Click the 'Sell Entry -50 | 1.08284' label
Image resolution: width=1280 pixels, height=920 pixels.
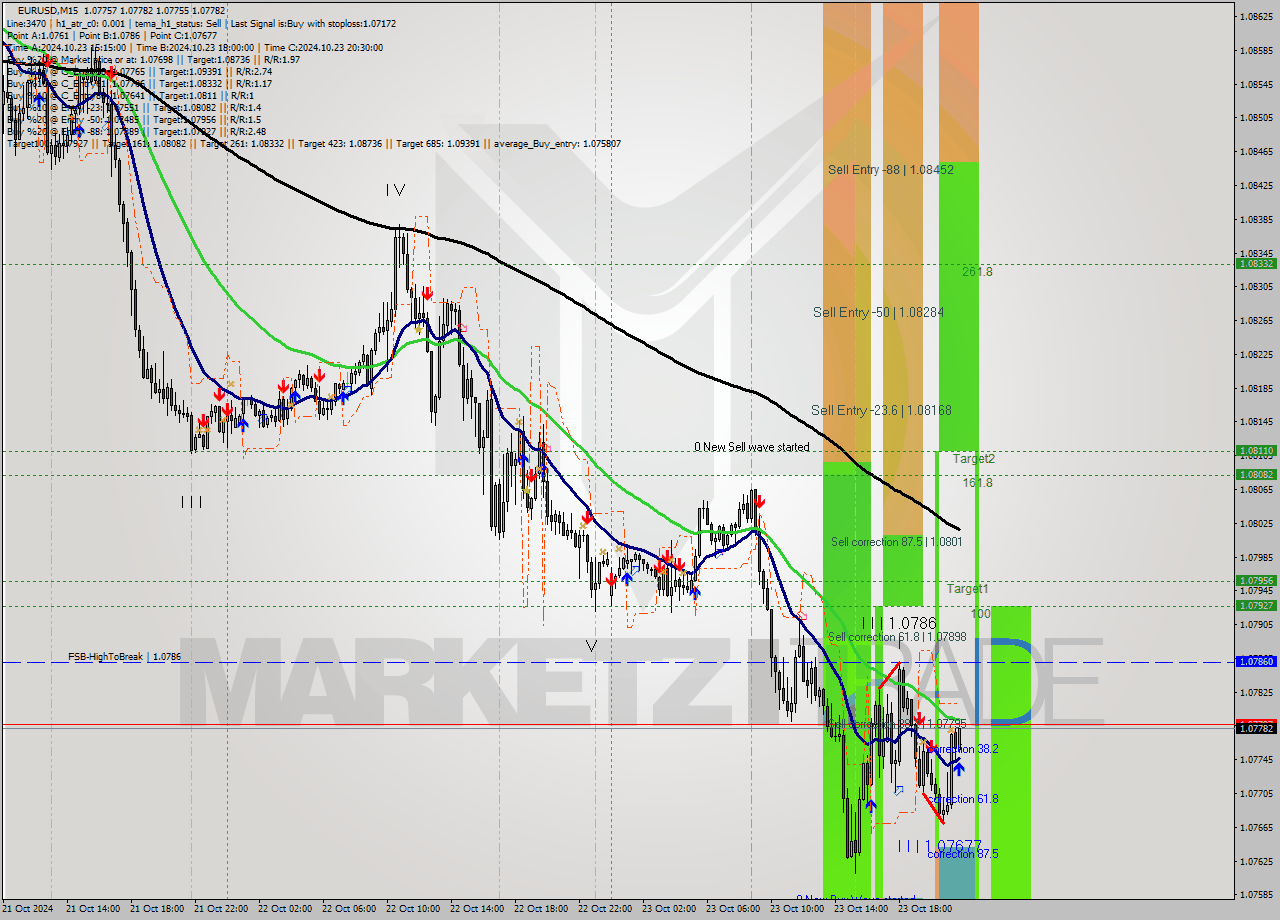878,313
